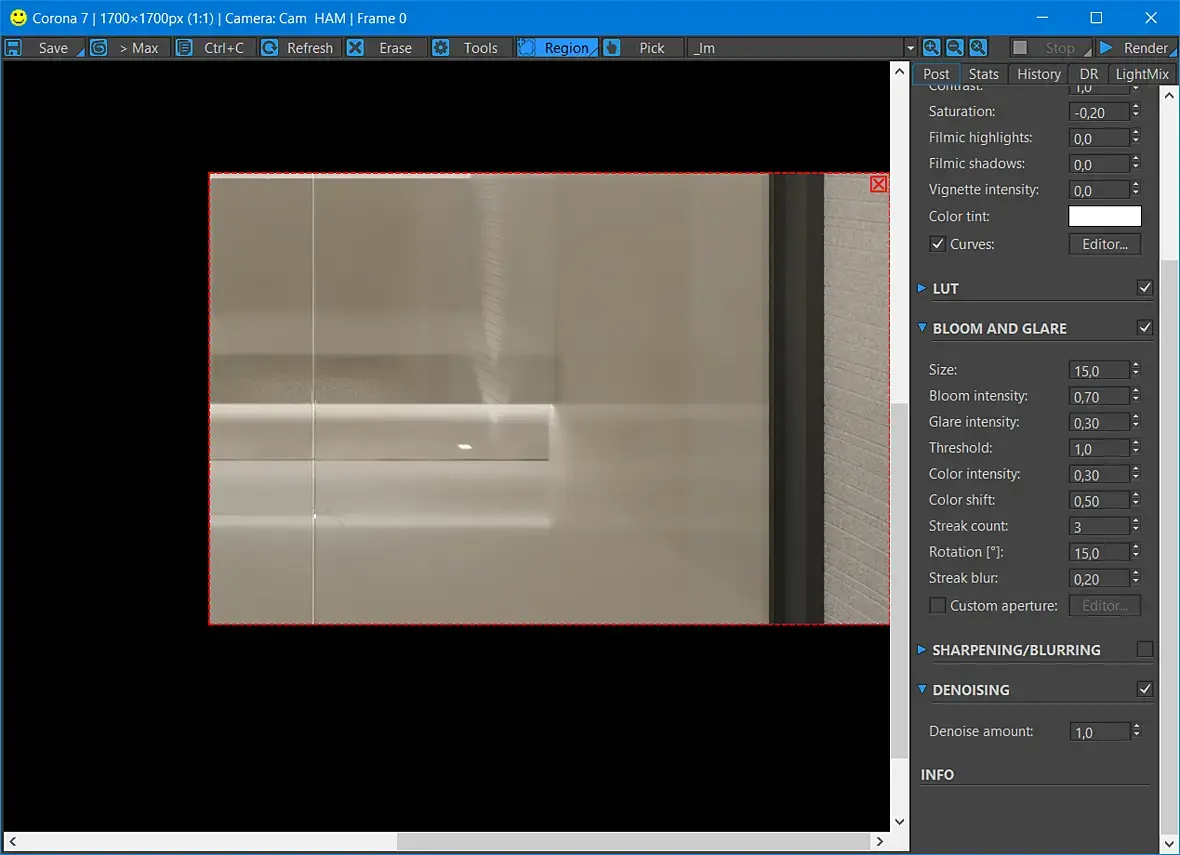Screen dimensions: 1180x855
Task: Open the History tab
Action: click(1039, 74)
